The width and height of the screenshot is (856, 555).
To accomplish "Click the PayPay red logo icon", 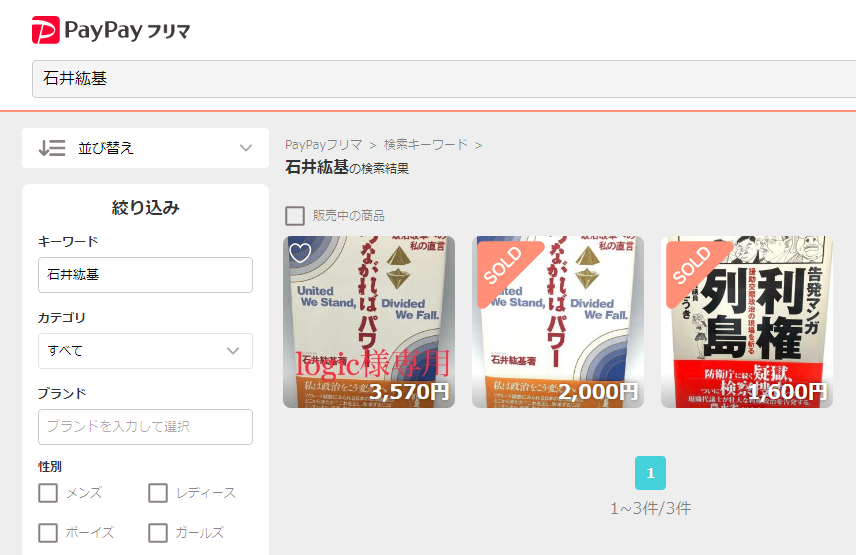I will (45, 29).
